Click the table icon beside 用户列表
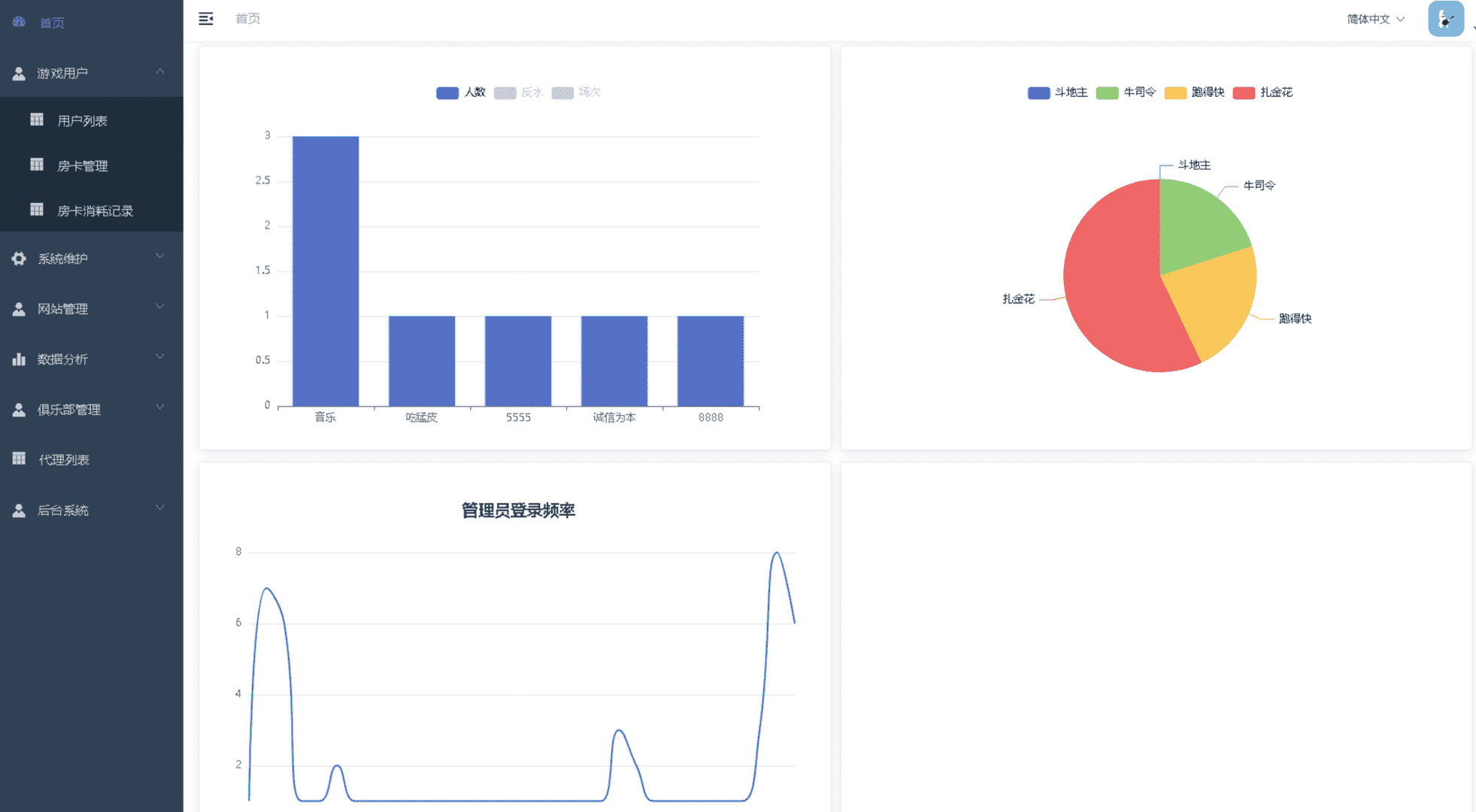This screenshot has height=812, width=1476. pos(36,120)
